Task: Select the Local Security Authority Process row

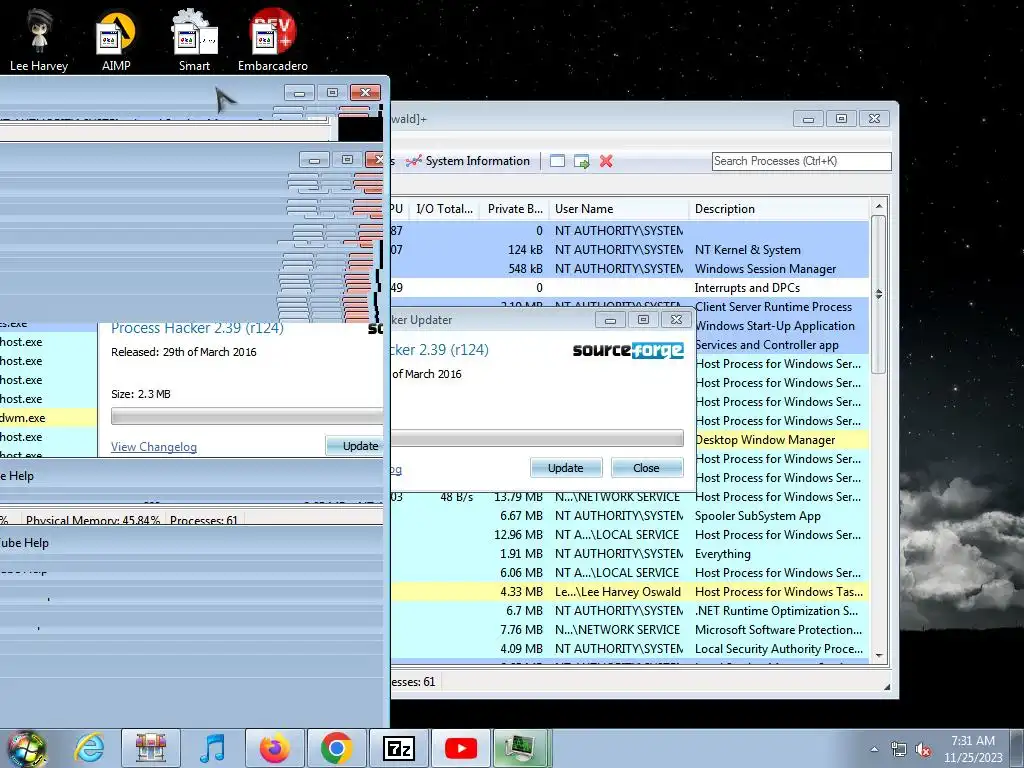Action: click(630, 648)
